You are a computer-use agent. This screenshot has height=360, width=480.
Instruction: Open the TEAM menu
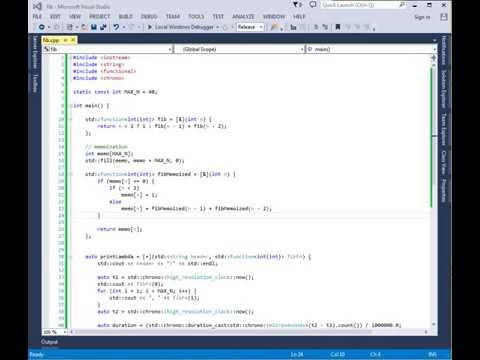(x=173, y=16)
